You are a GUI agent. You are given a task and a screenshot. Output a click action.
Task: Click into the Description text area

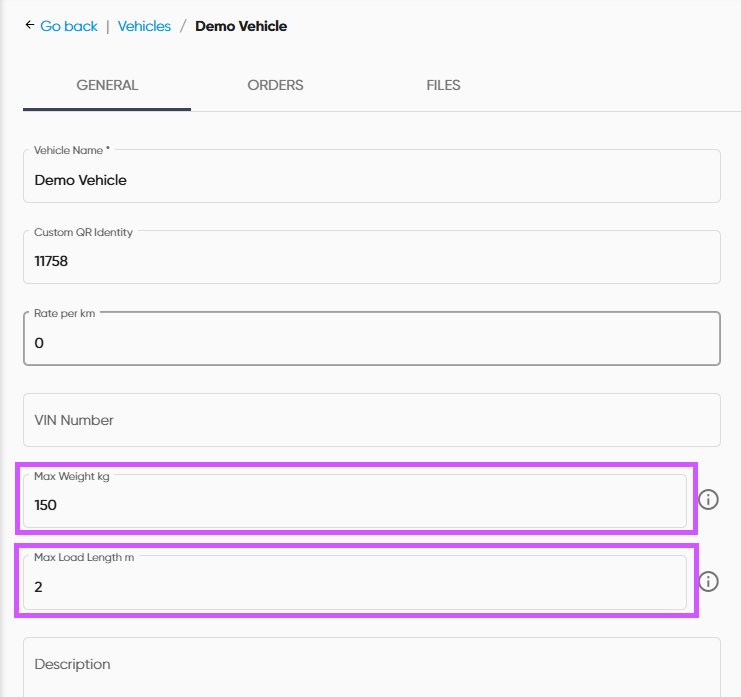click(x=371, y=665)
